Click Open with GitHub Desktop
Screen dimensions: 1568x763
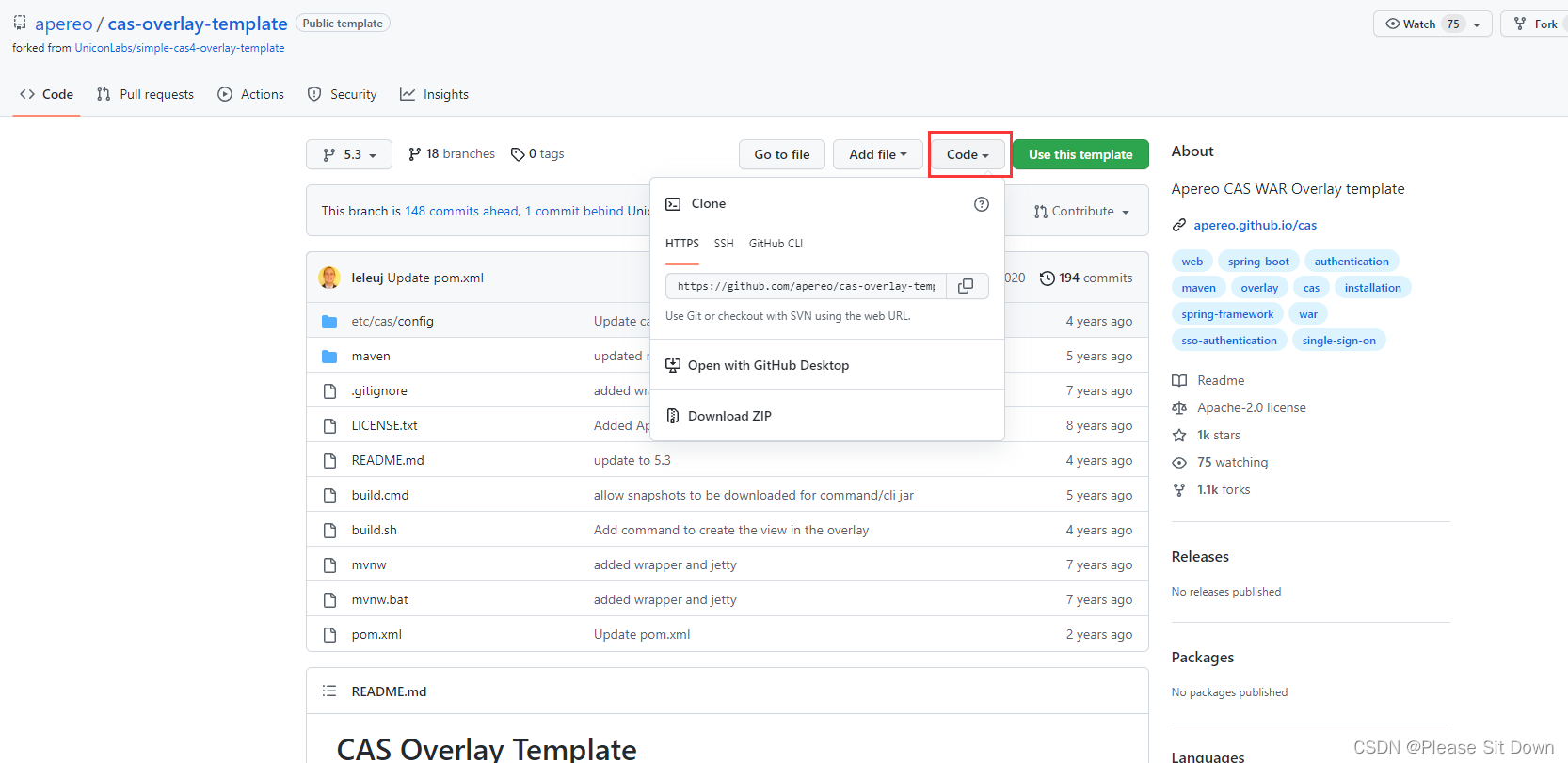coord(767,365)
